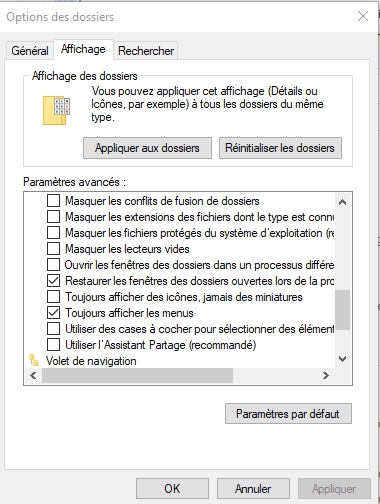Check Masquer les extensions des fichiers option
Image resolution: width=380 pixels, height=504 pixels.
pyautogui.click(x=53, y=217)
